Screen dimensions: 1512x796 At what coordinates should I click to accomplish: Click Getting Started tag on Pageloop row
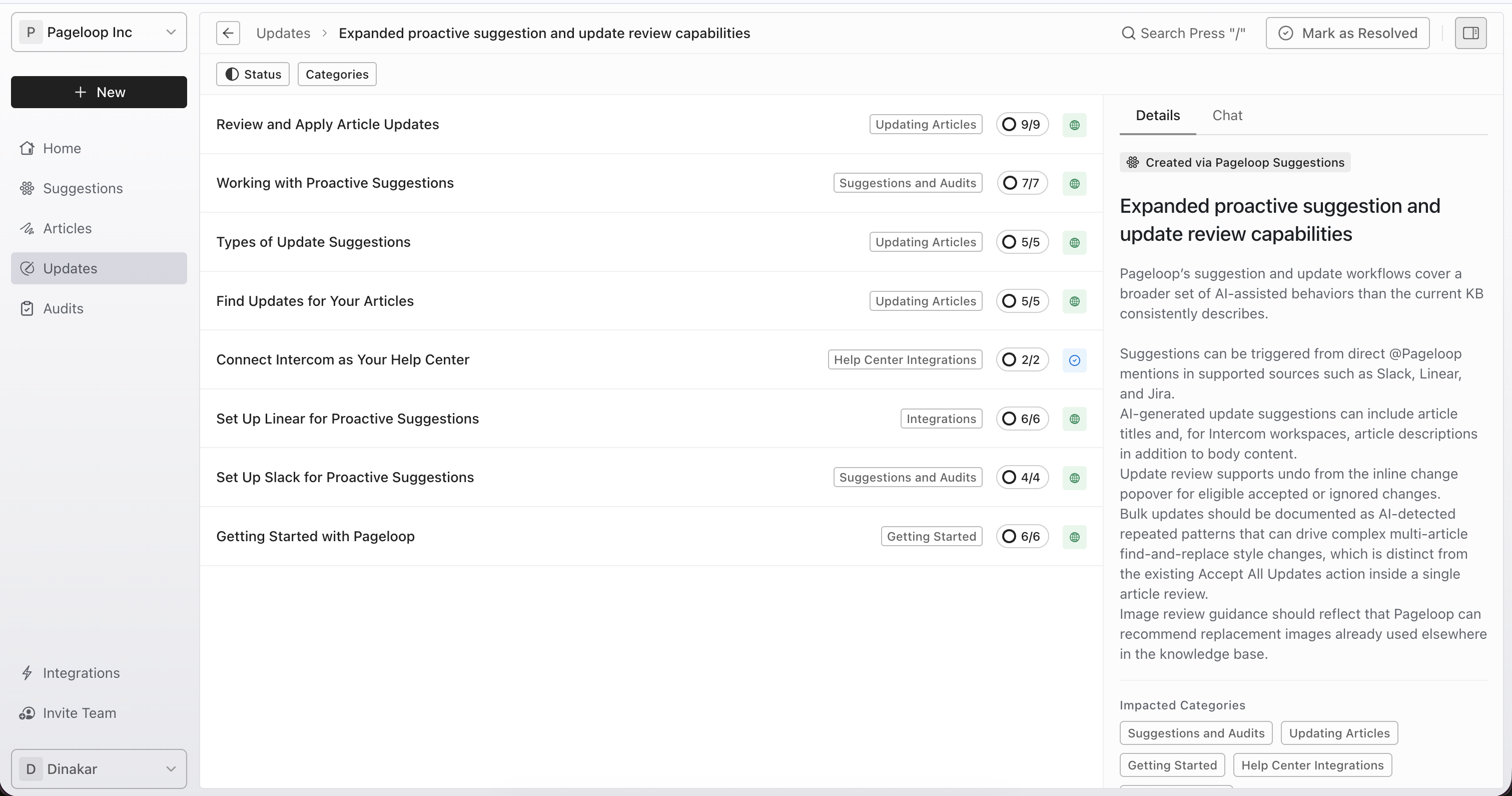[931, 536]
